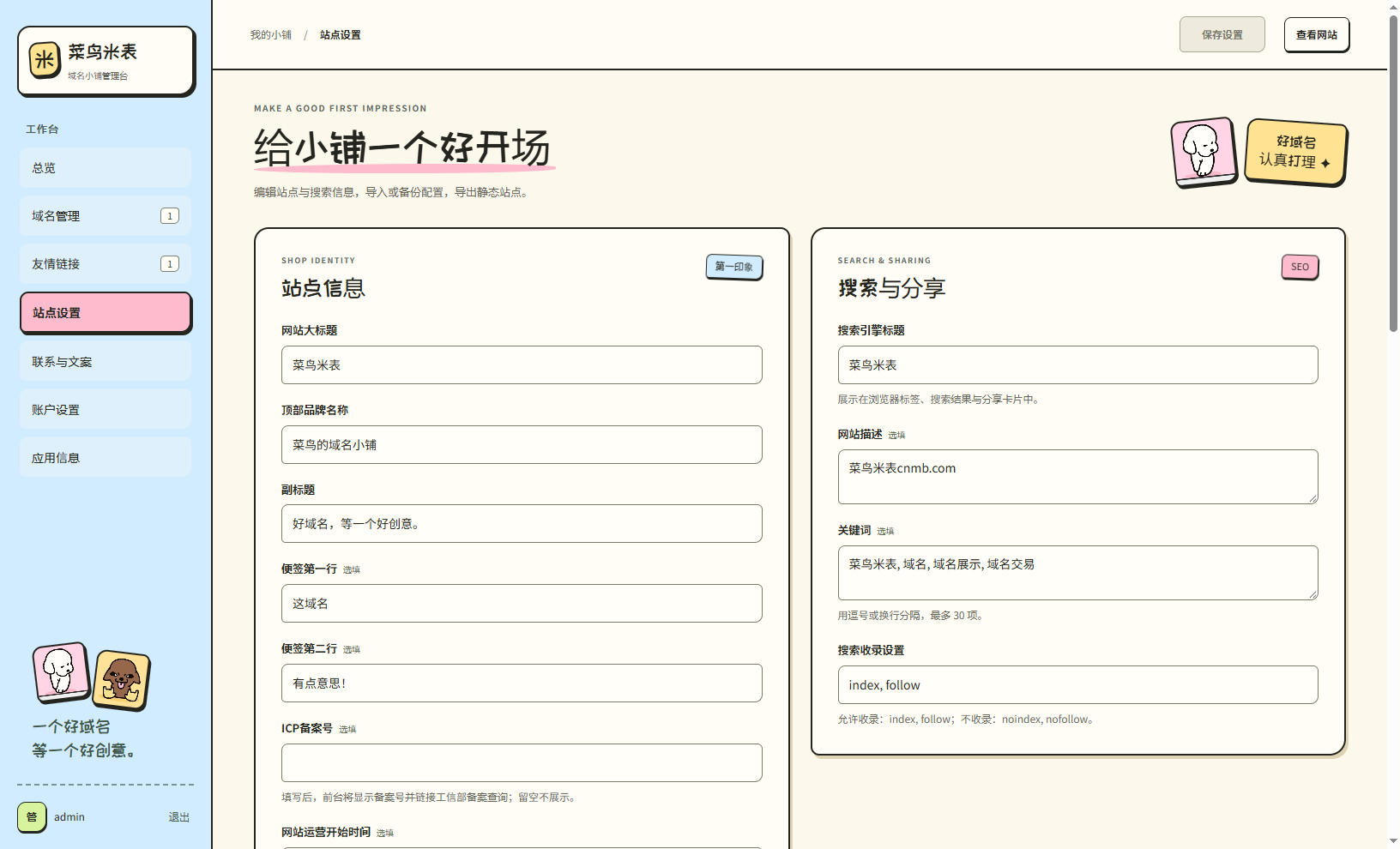Viewport: 1400px width, 849px height.
Task: Click the 给小铺一个好开场 heading
Action: [401, 148]
